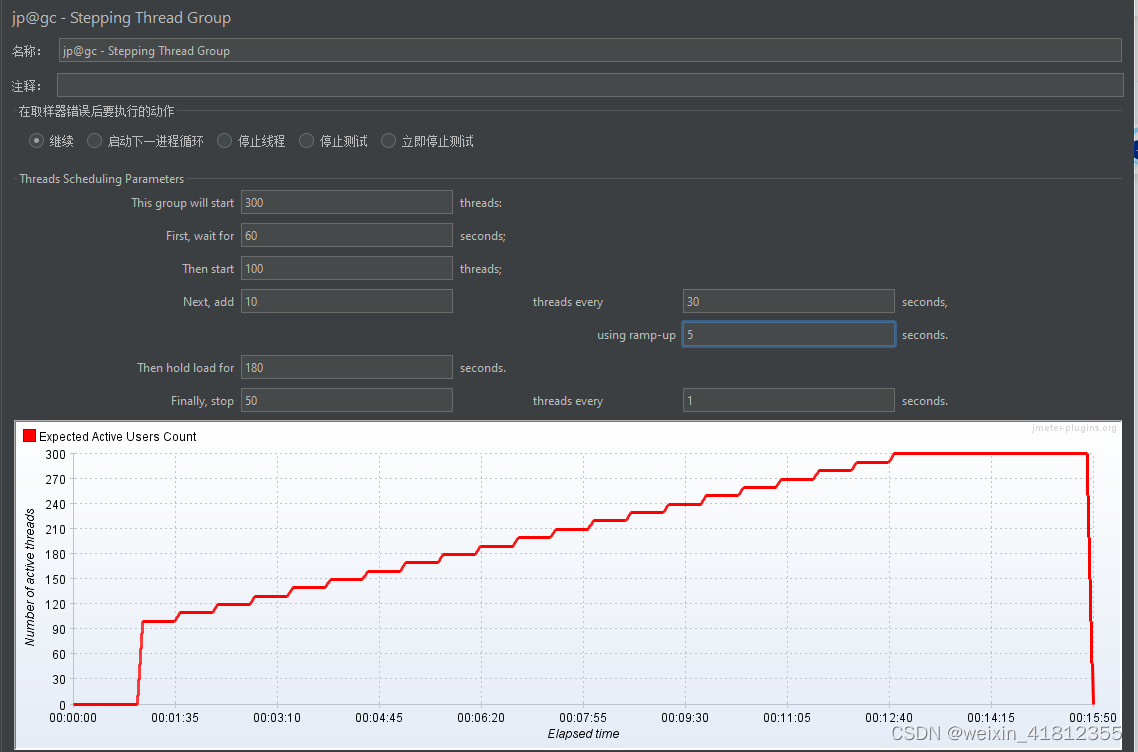Click the 注释 comments field
This screenshot has height=752, width=1138.
(590, 84)
